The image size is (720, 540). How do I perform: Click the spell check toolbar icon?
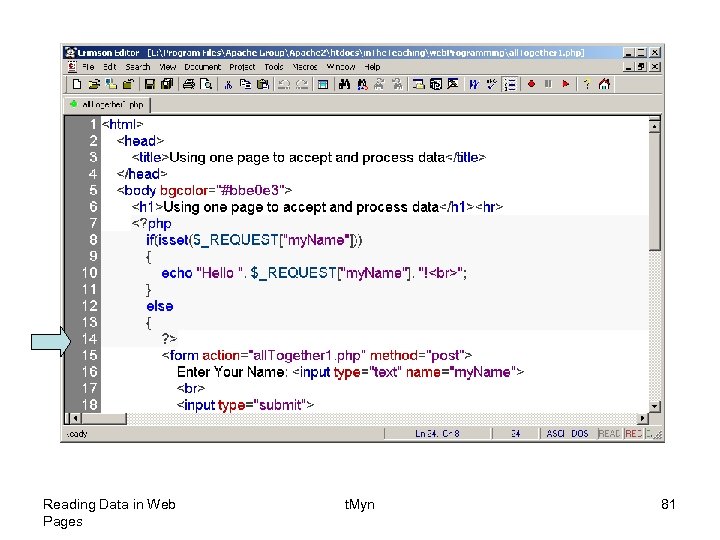coord(492,84)
